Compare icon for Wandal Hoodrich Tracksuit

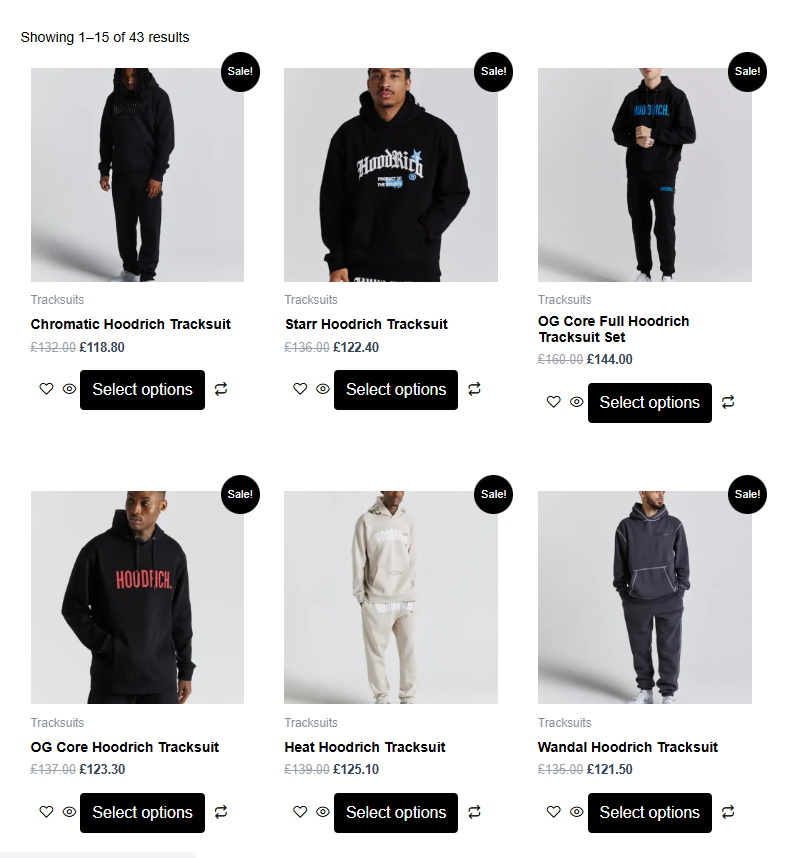728,812
